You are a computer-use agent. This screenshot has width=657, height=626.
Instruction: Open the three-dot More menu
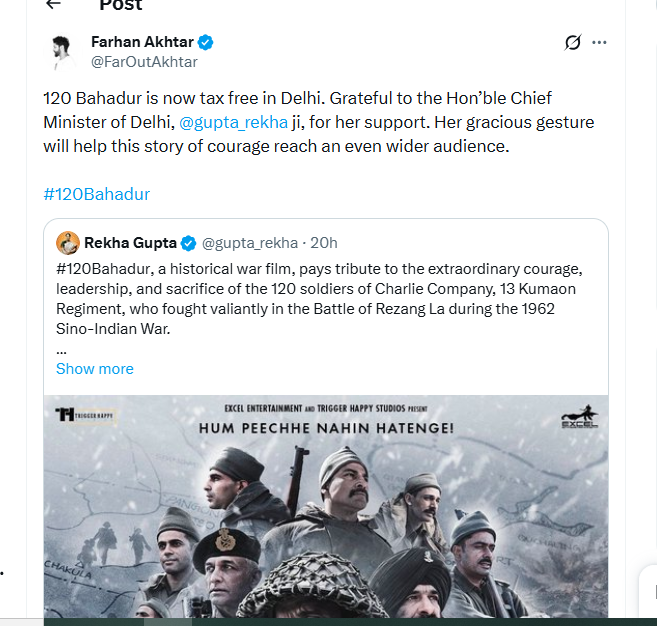[599, 43]
